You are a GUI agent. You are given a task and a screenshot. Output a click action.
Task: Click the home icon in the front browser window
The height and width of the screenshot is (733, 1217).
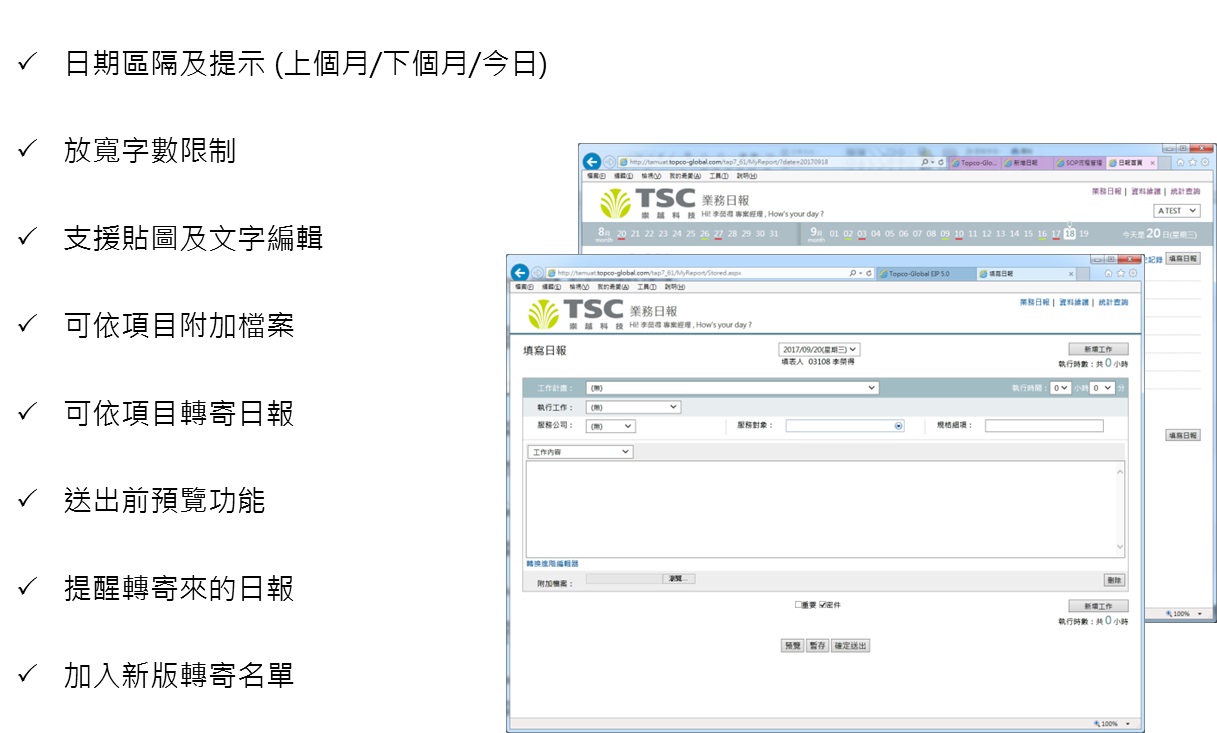pos(1108,273)
